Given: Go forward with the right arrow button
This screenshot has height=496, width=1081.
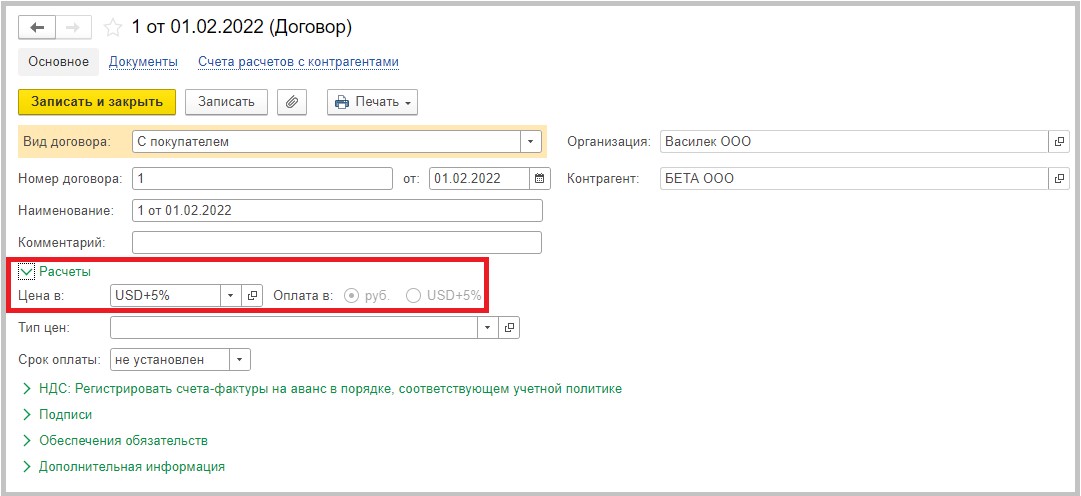Looking at the screenshot, I should (74, 27).
